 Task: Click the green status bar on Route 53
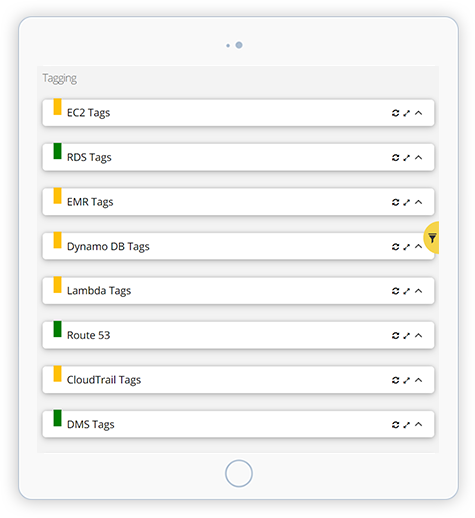point(57,329)
